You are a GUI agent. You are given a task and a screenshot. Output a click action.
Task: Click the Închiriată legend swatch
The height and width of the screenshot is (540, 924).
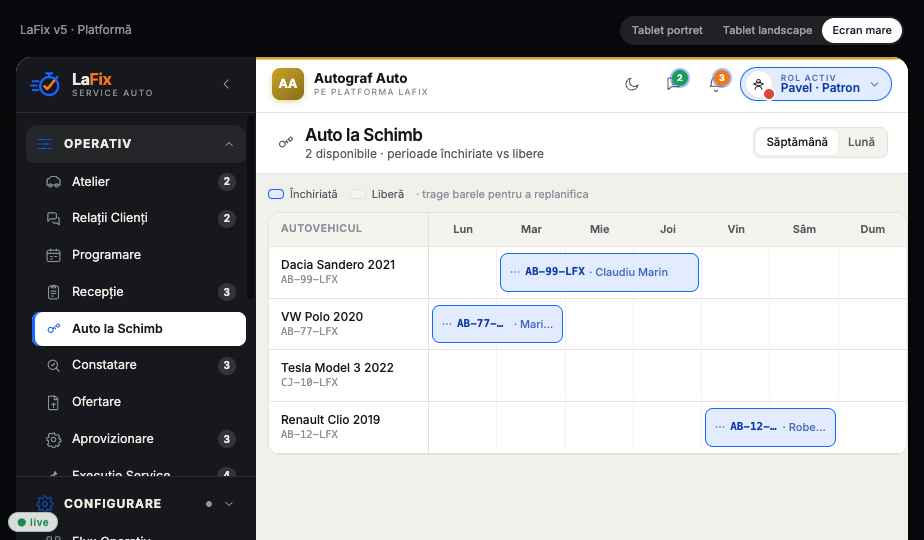pyautogui.click(x=276, y=194)
